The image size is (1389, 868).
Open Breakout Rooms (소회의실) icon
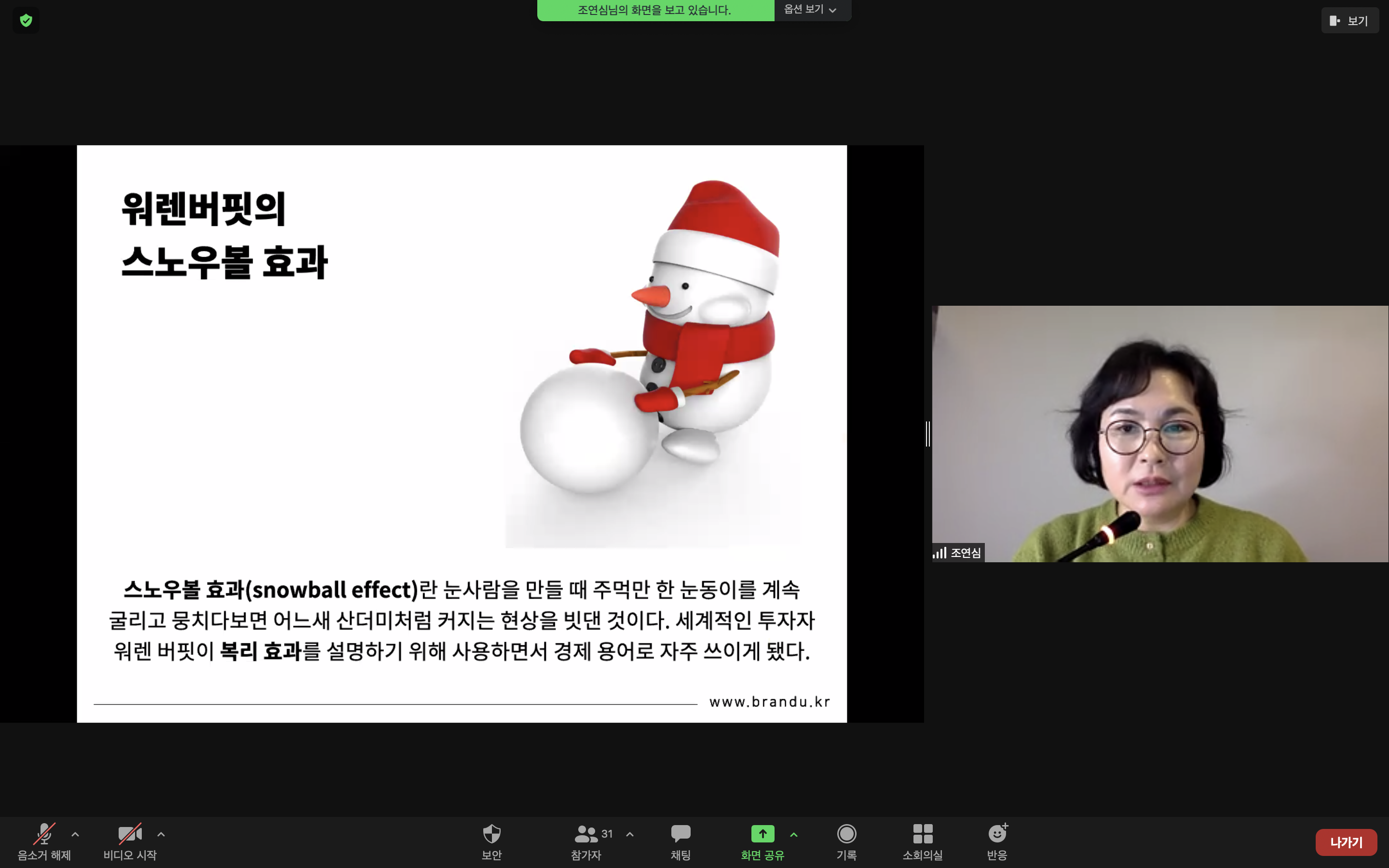(x=922, y=834)
